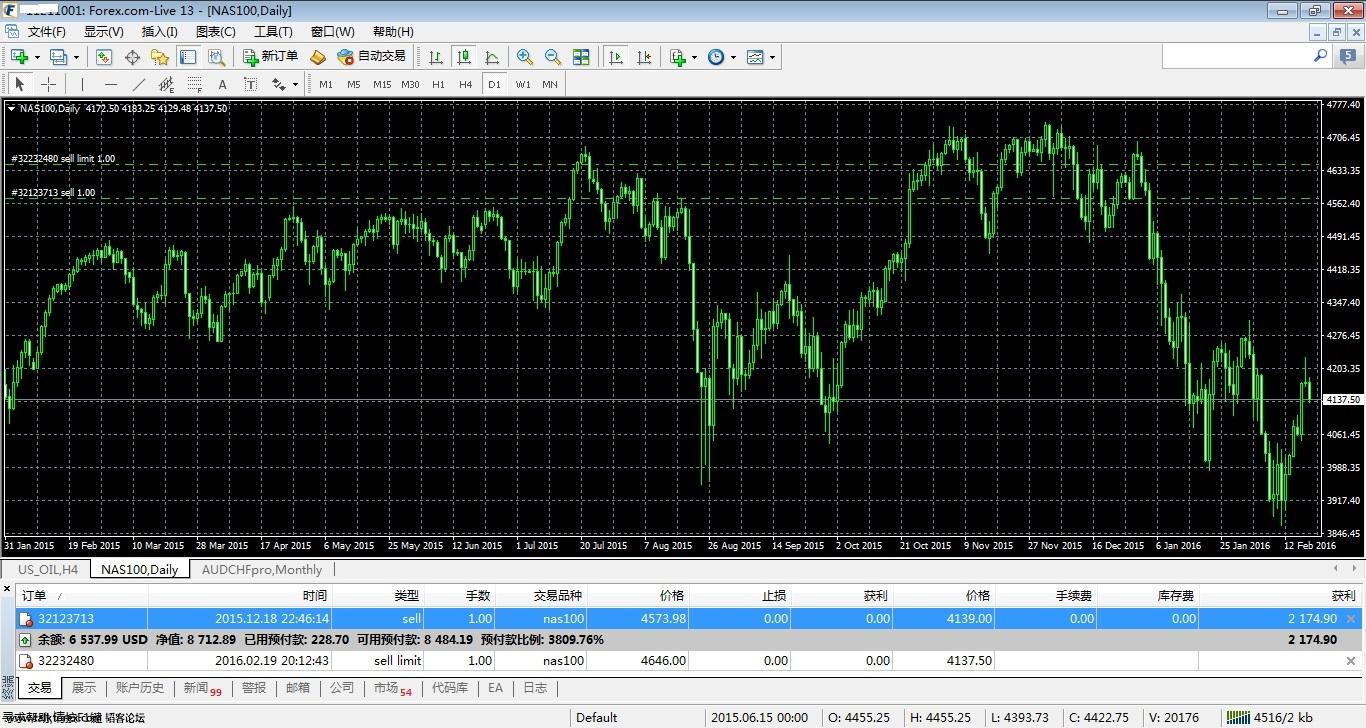Set timeframe to W1
This screenshot has width=1366, height=728.
click(x=523, y=84)
